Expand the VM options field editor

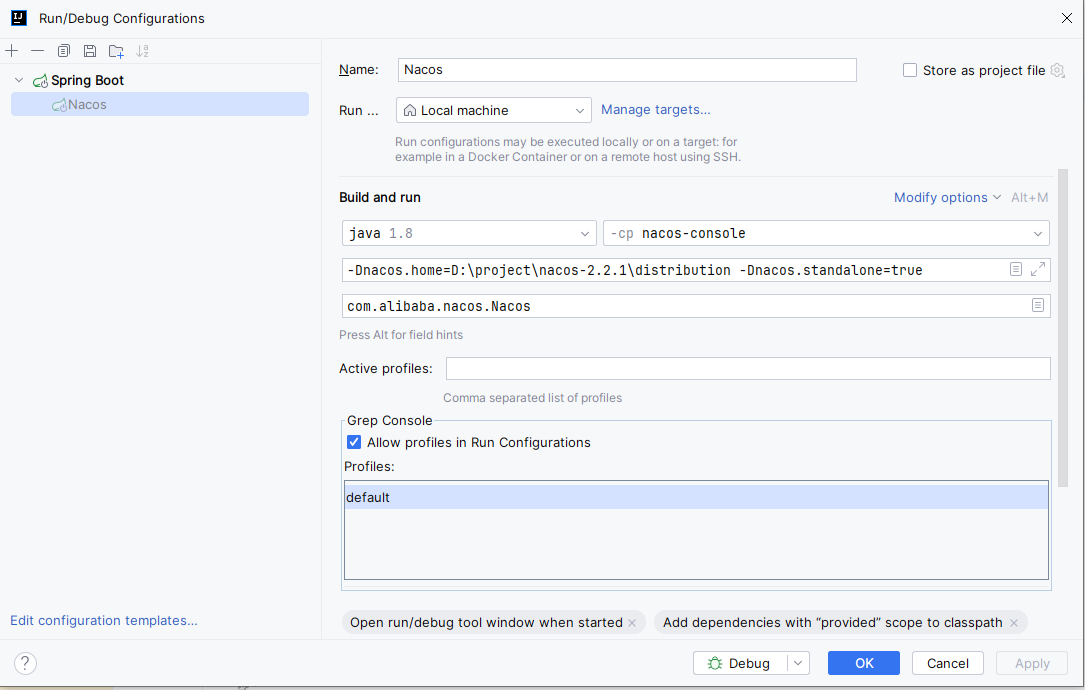1038,269
